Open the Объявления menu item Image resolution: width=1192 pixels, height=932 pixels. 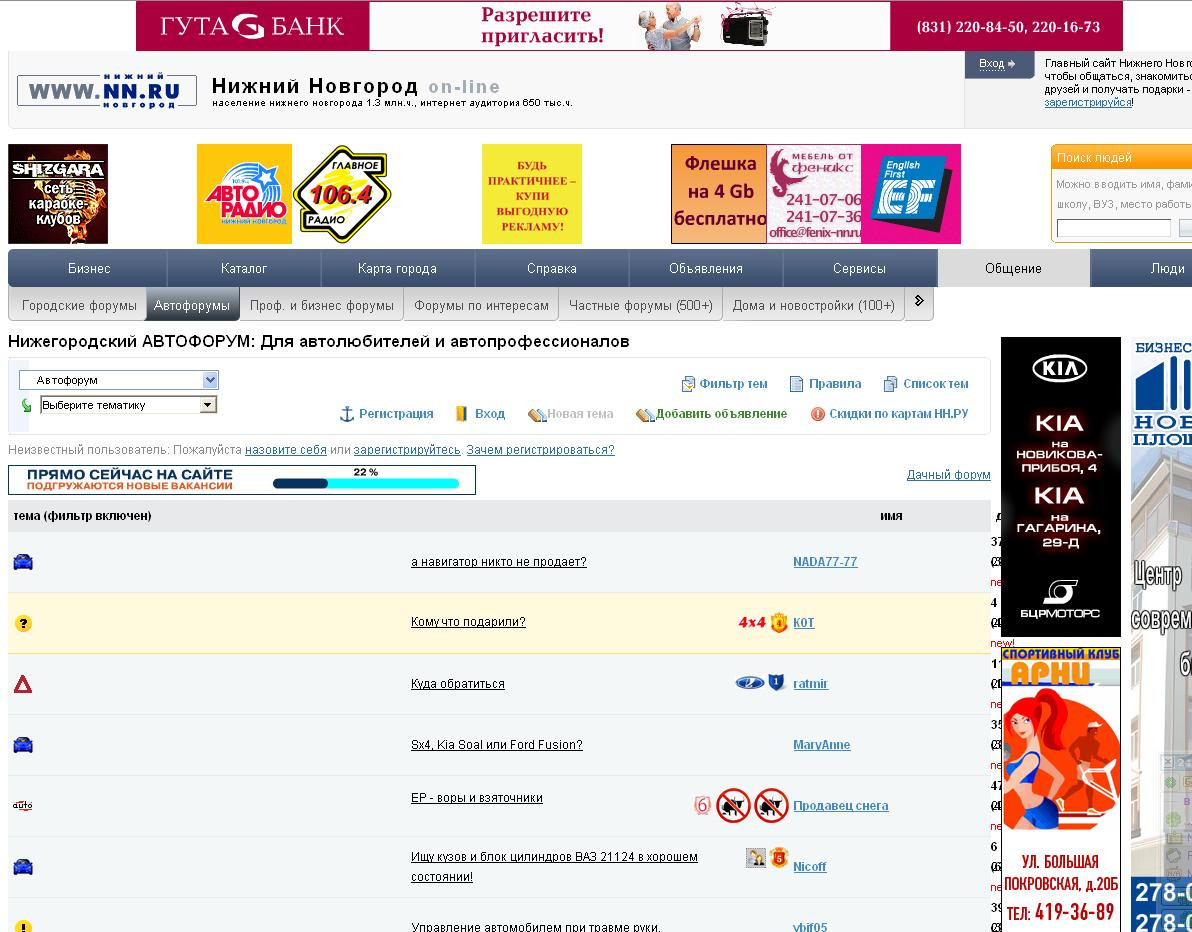705,268
